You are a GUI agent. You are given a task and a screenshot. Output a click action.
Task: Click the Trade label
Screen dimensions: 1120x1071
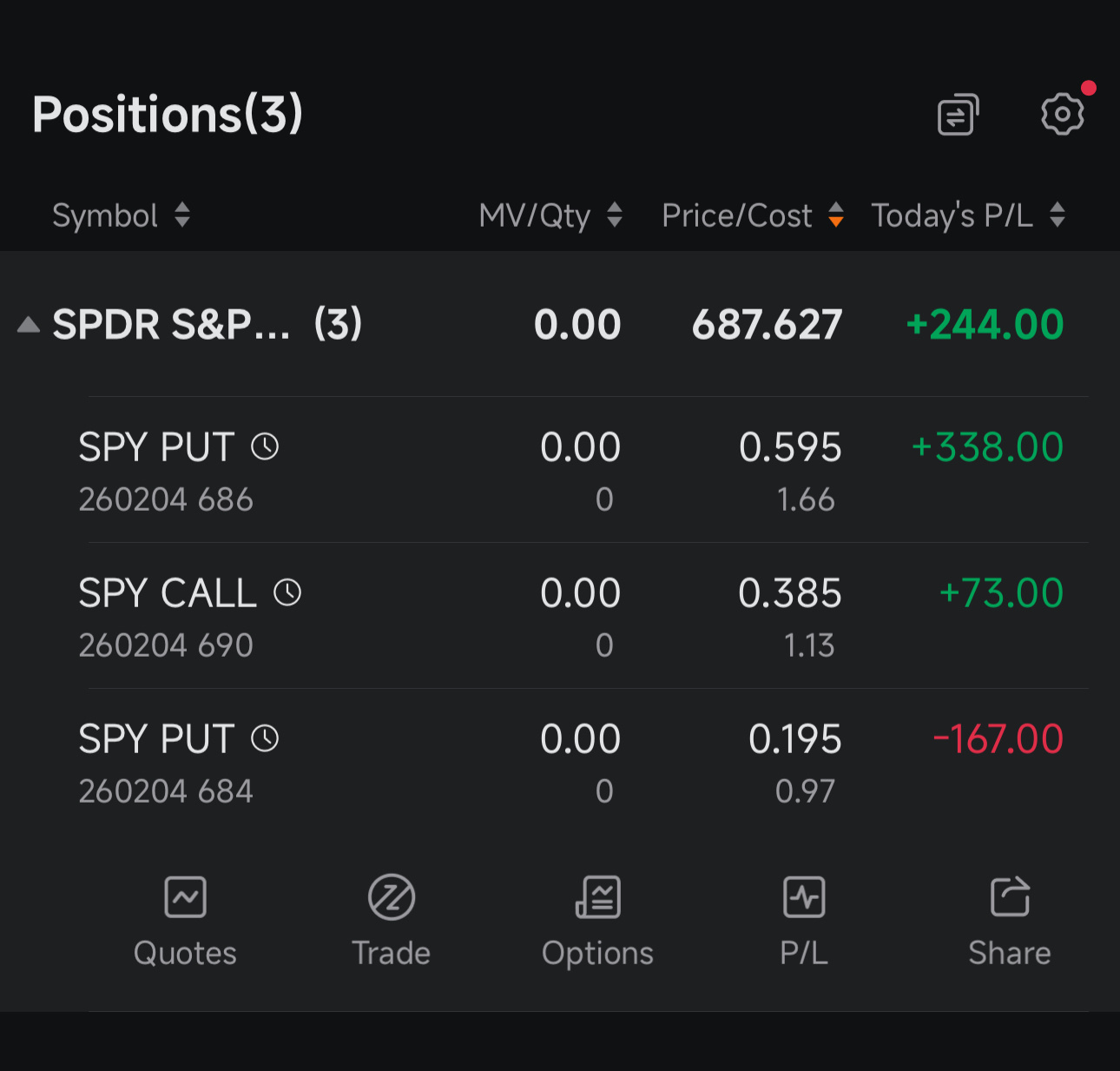click(x=392, y=953)
